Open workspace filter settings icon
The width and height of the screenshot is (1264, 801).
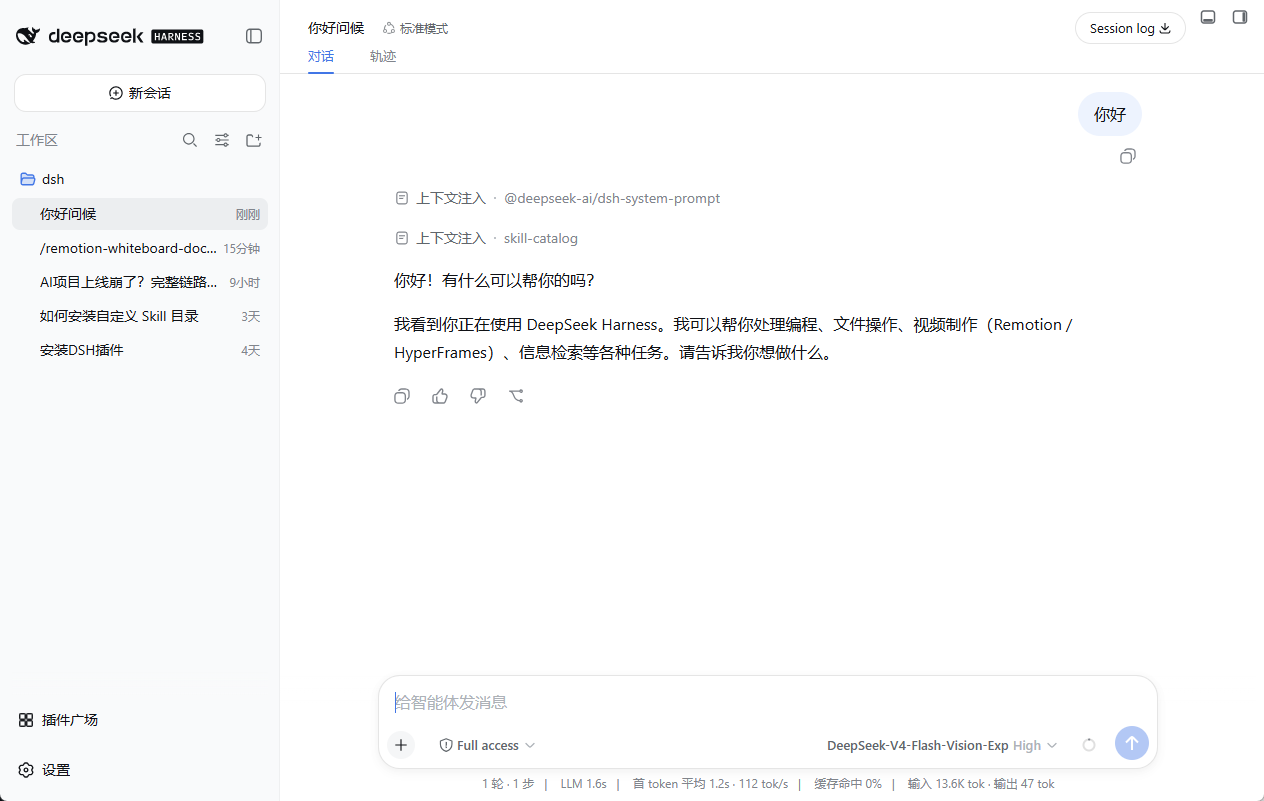tap(222, 140)
